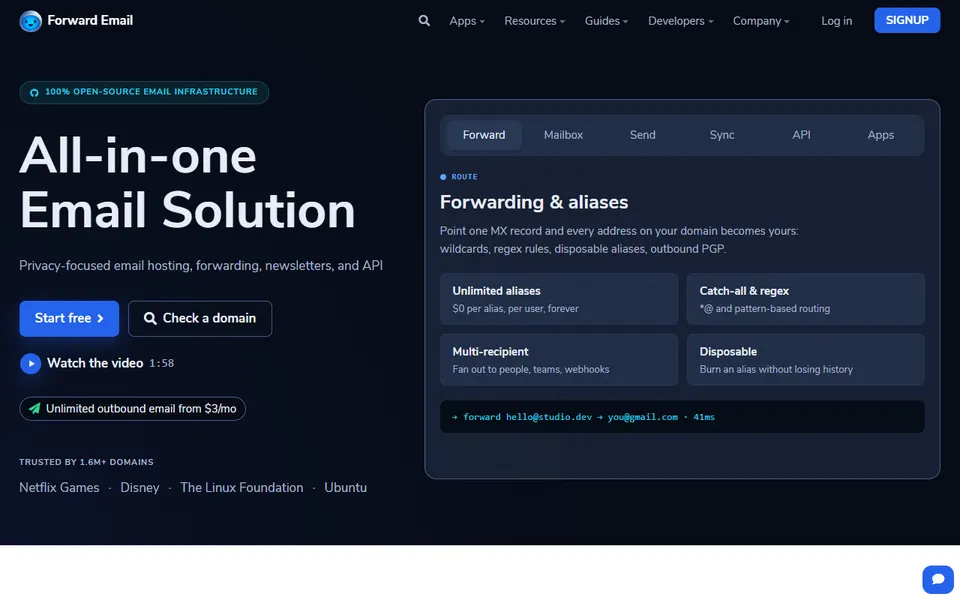Click the Forward Email brand name
Image resolution: width=960 pixels, height=600 pixels.
(x=90, y=20)
